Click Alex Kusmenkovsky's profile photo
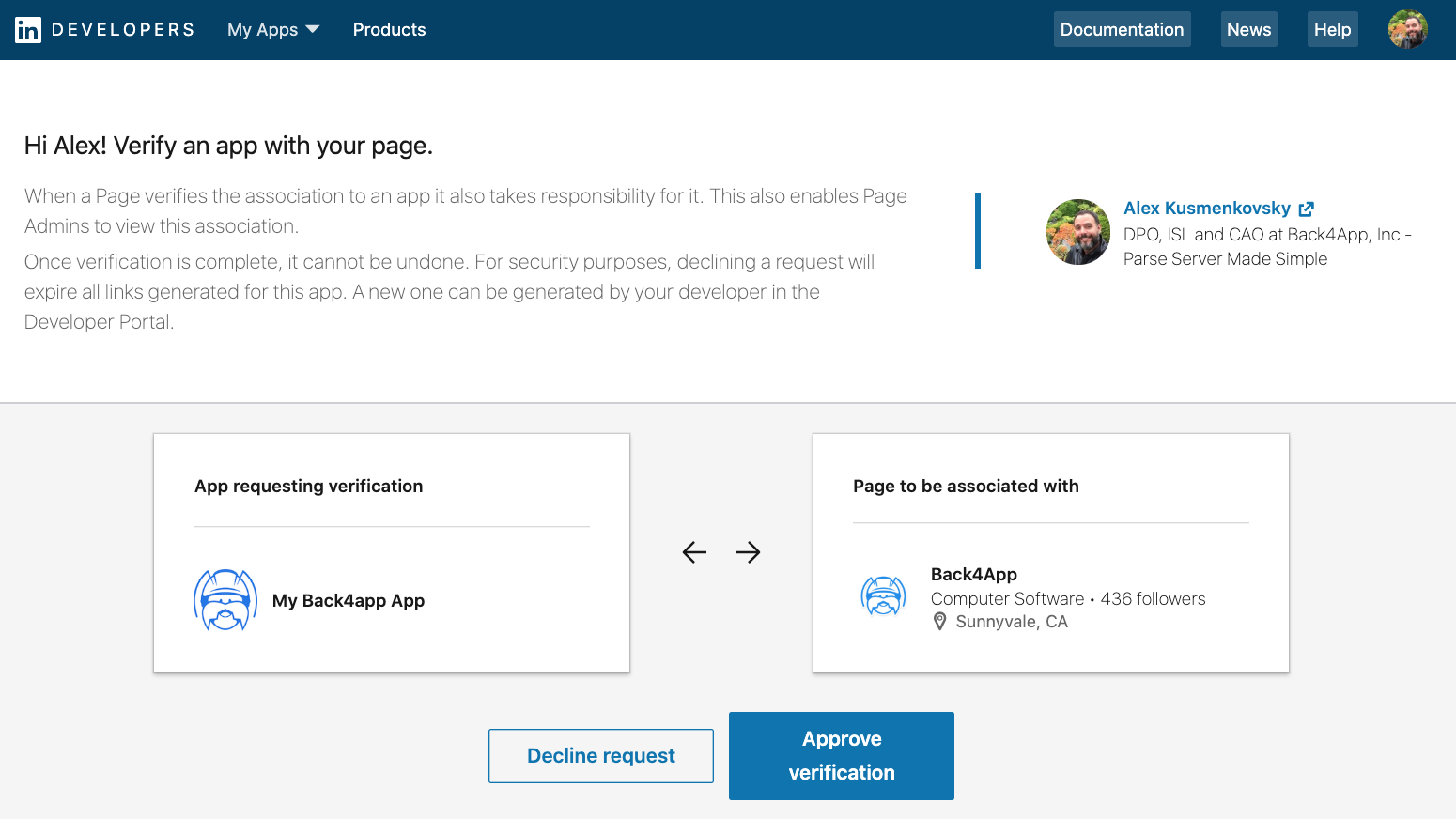The height and width of the screenshot is (819, 1456). click(1078, 232)
